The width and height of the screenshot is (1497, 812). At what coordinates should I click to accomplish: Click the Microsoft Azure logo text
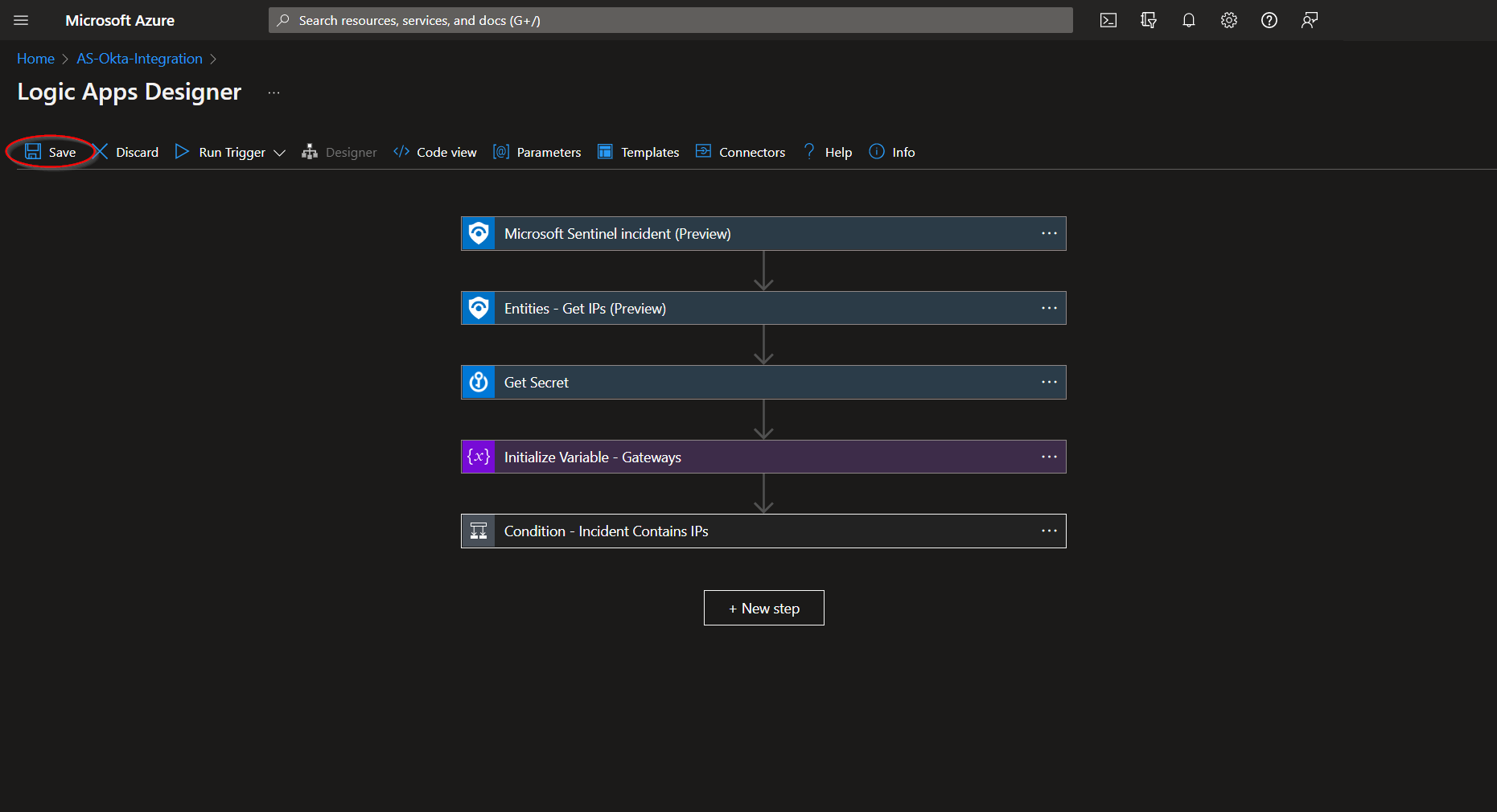120,20
